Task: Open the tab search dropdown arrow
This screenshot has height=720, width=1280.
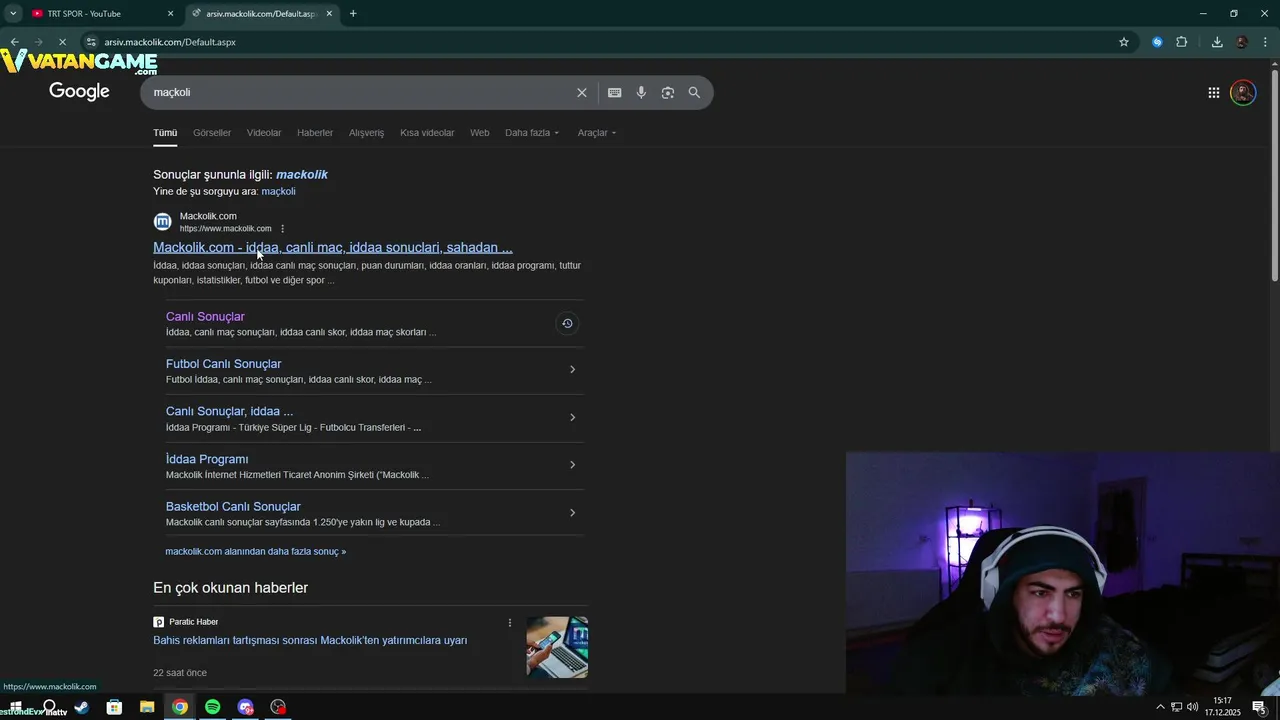Action: (x=13, y=13)
